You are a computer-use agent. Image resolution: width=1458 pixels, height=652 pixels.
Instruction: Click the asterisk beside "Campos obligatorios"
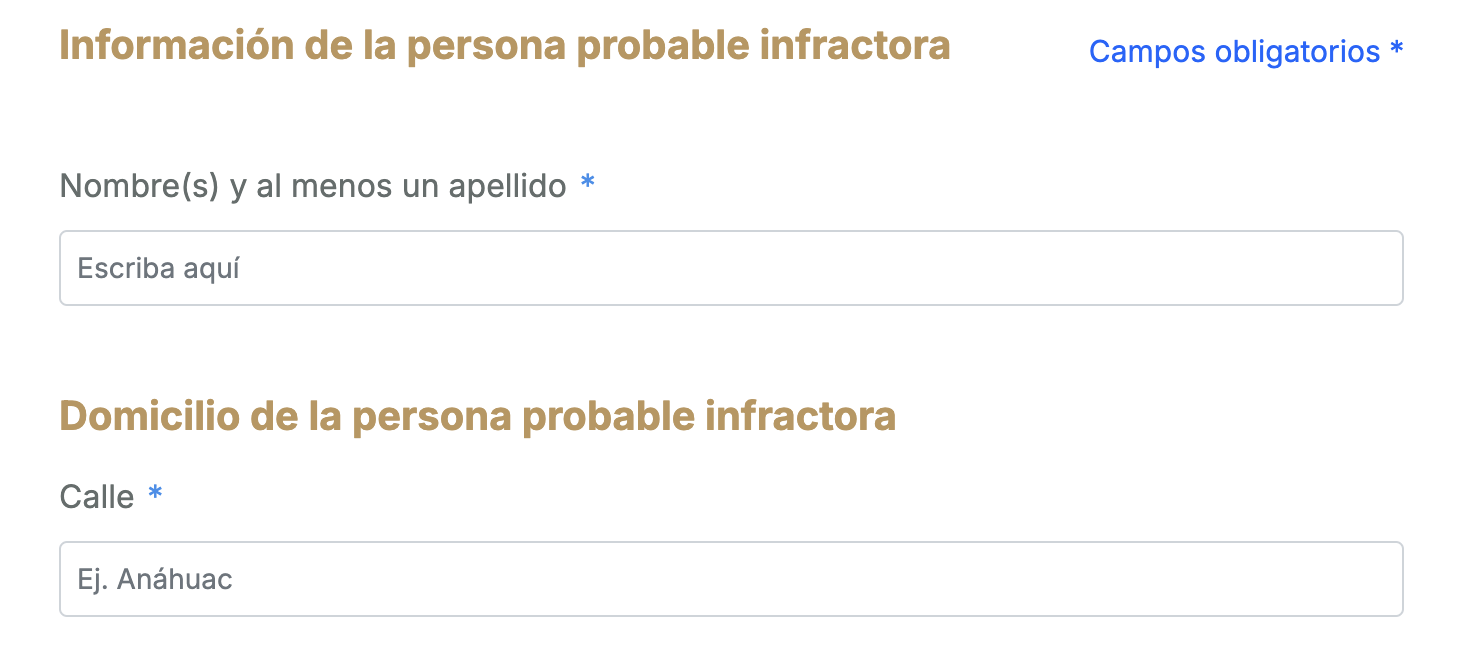(1397, 50)
